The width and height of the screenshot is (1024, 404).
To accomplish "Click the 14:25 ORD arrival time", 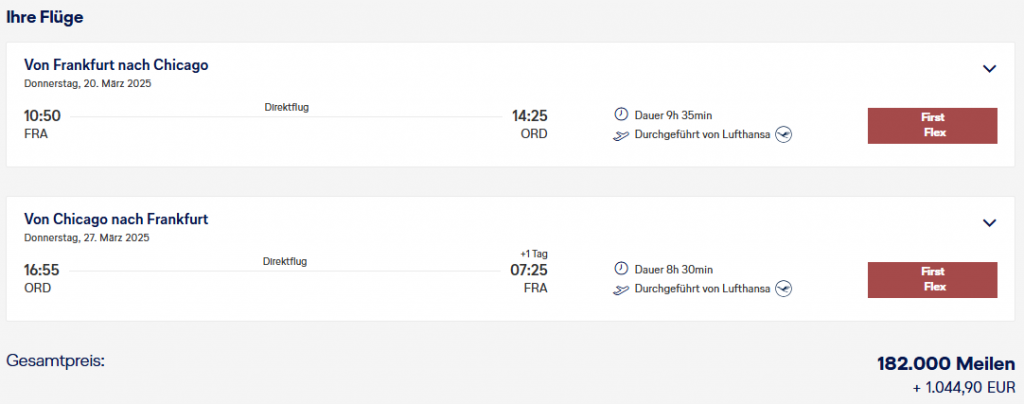I will pyautogui.click(x=529, y=116).
